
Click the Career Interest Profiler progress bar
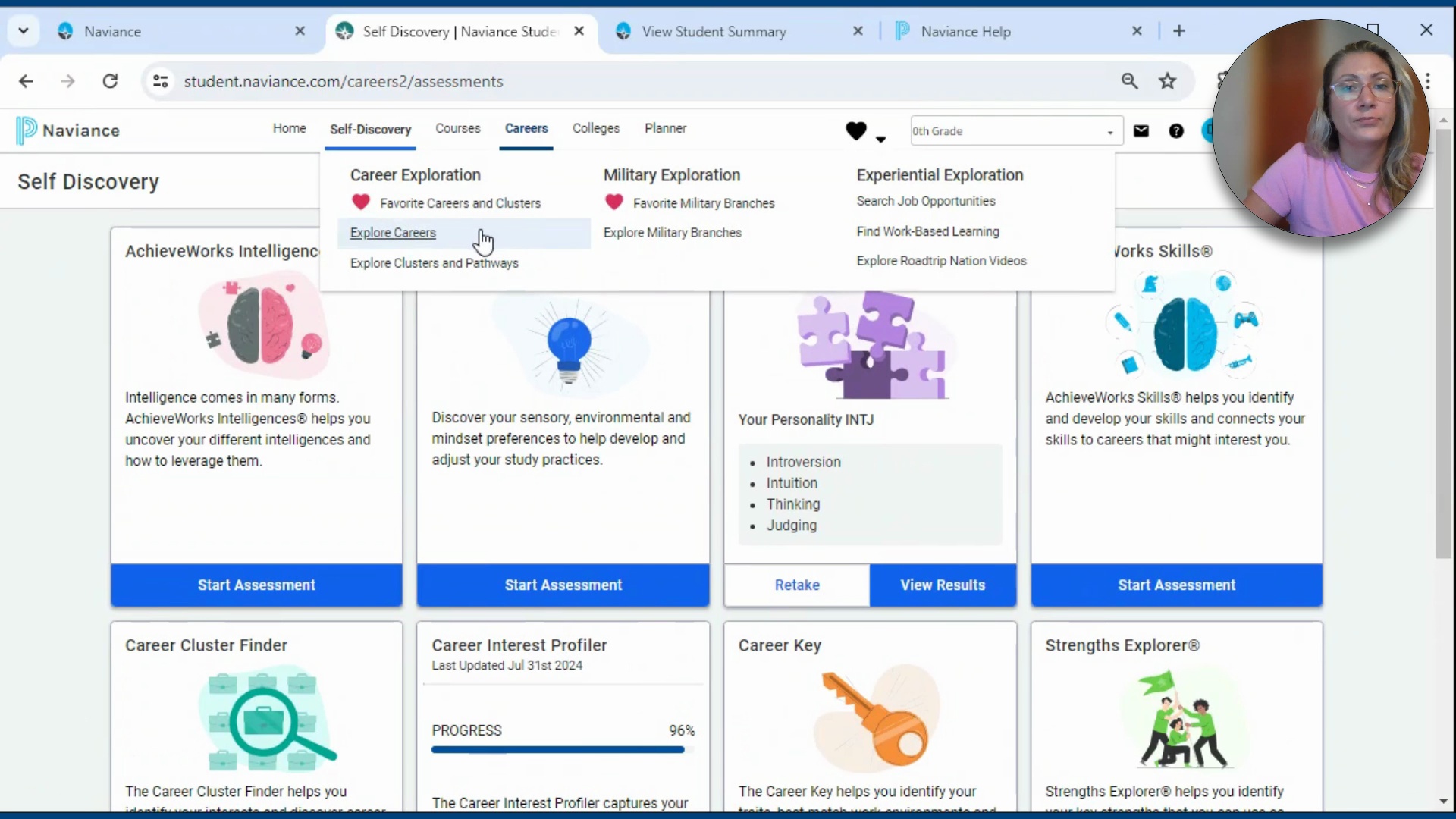(563, 750)
